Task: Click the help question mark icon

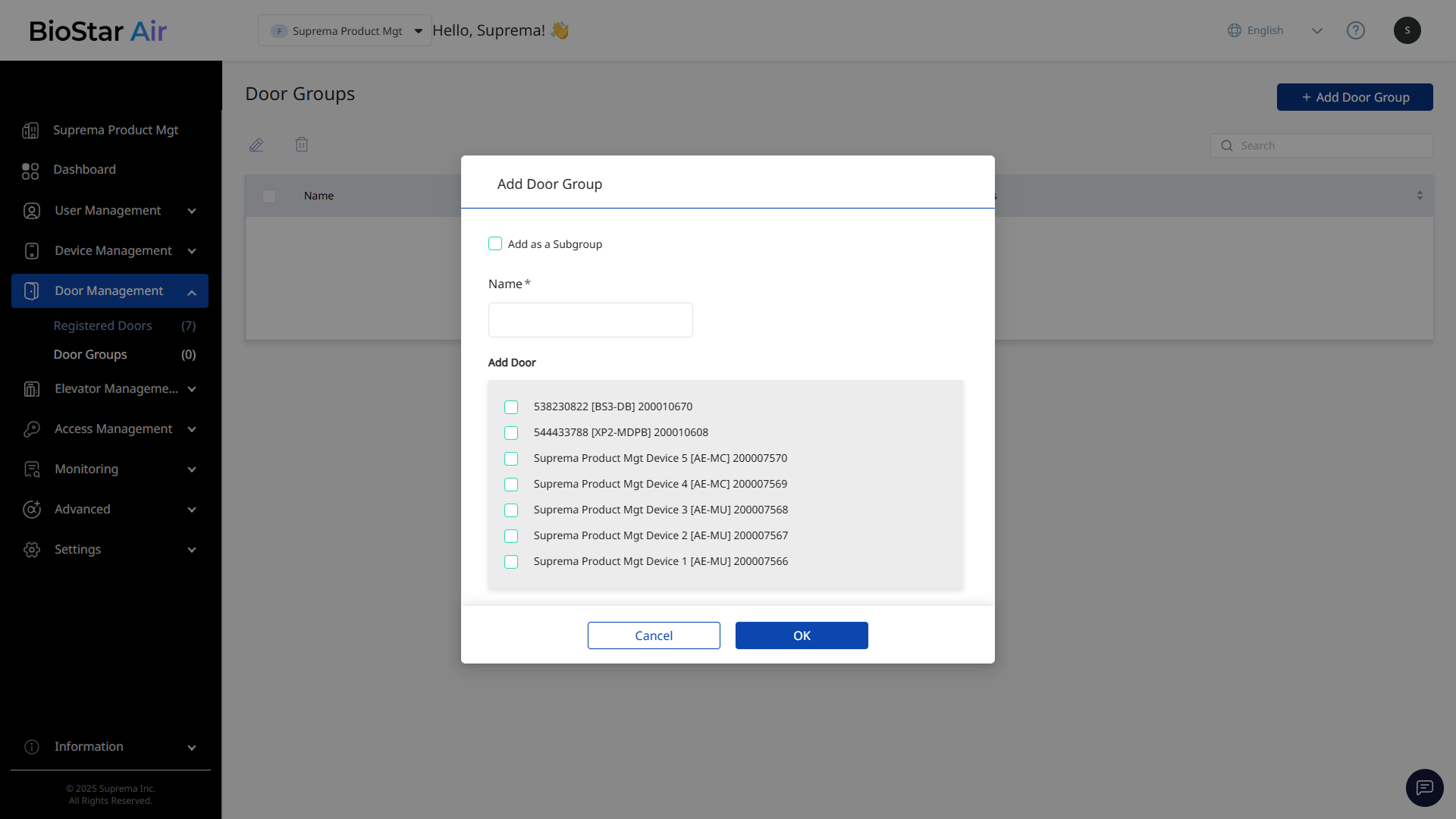Action: 1355,30
